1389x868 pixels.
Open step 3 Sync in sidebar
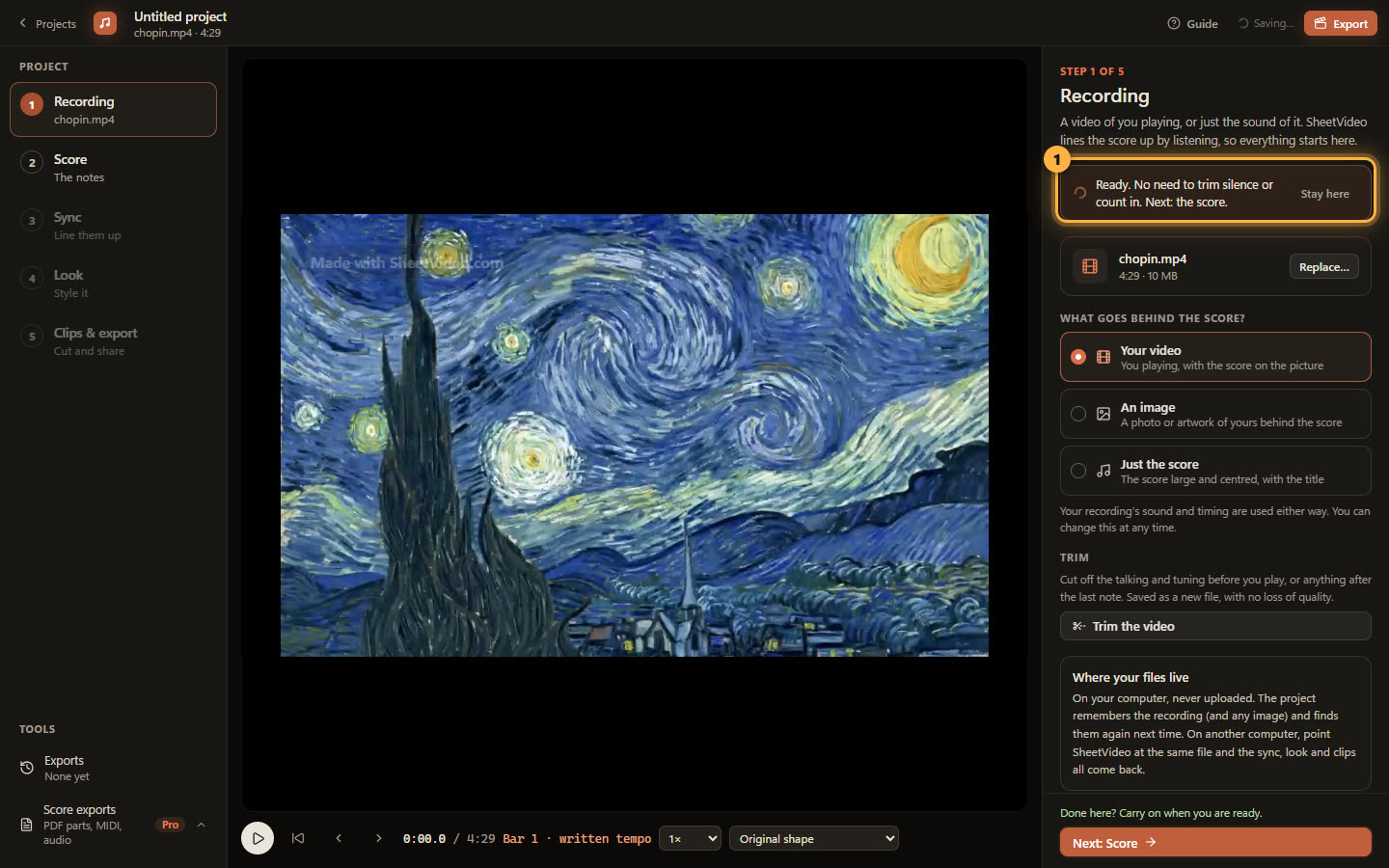[113, 225]
